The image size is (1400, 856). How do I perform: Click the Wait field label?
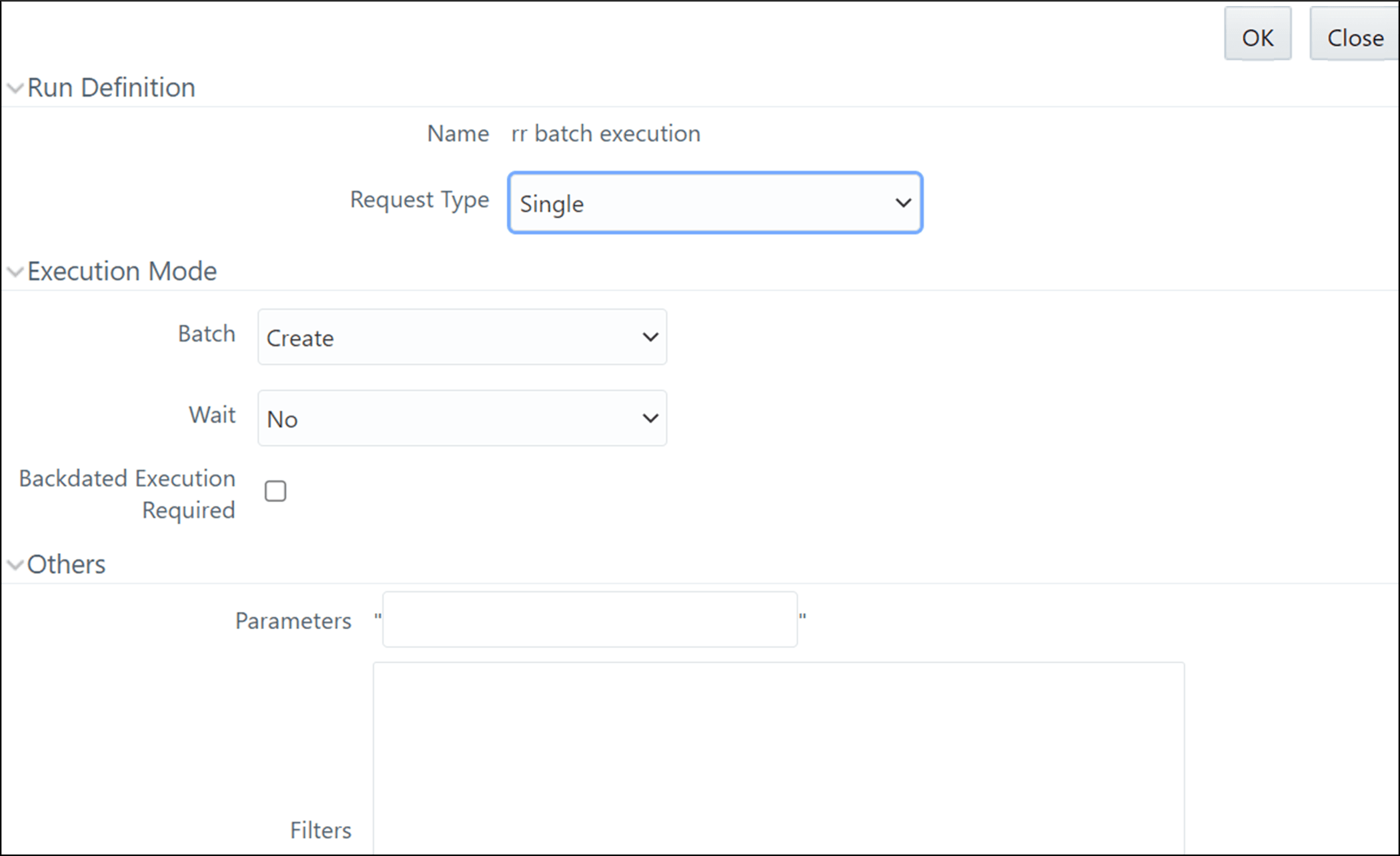(211, 415)
